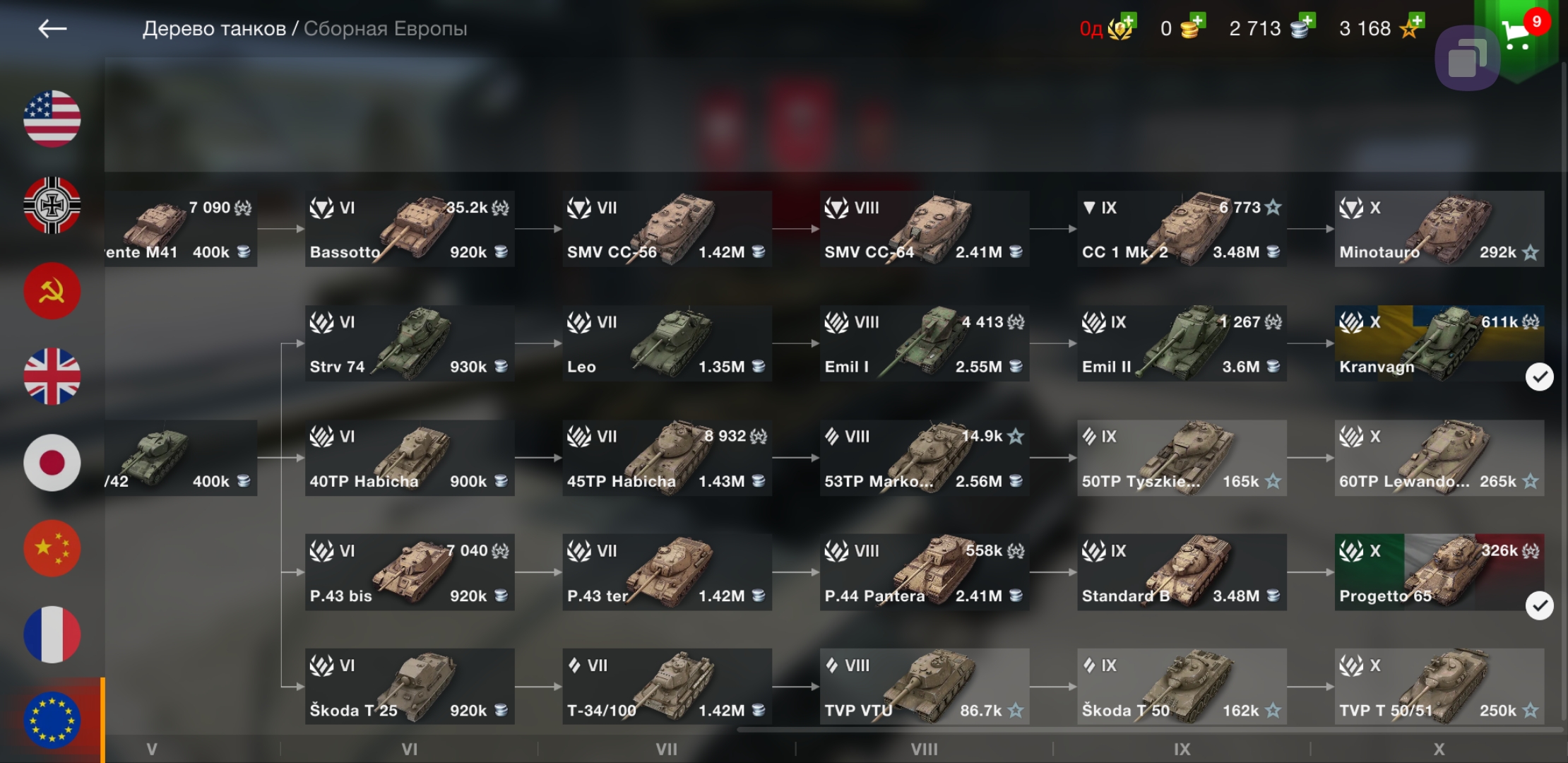Toggle the Progetto 65 selected checkmark
Viewport: 1568px width, 763px height.
(1539, 605)
